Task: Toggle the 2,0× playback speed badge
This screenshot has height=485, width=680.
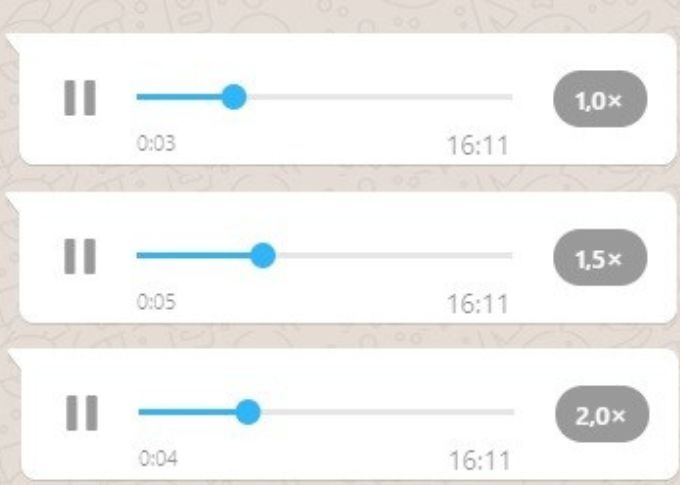Action: point(602,414)
